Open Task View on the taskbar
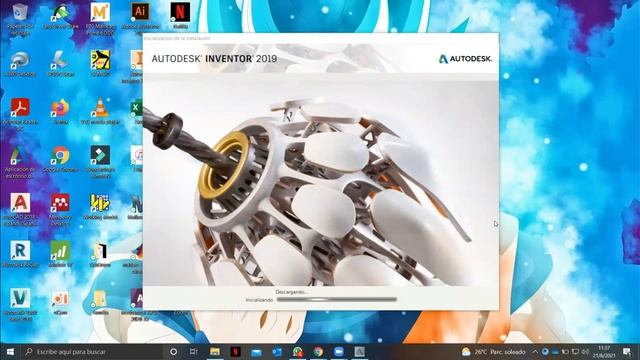Screen dimensions: 640x360 tap(194, 351)
